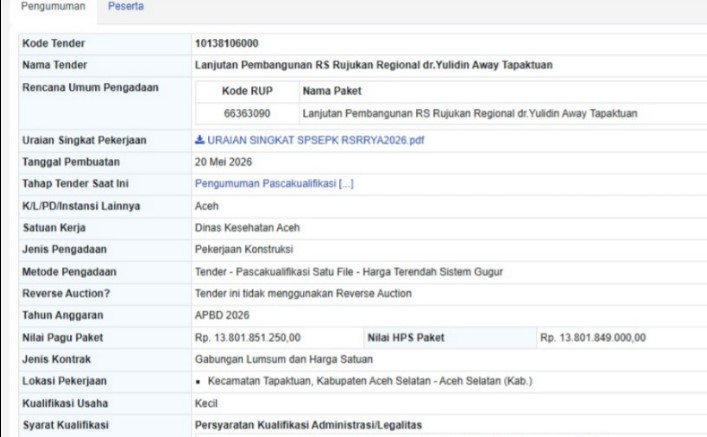Select the date 20 Mei 2026
Image resolution: width=707 pixels, height=437 pixels.
(223, 162)
